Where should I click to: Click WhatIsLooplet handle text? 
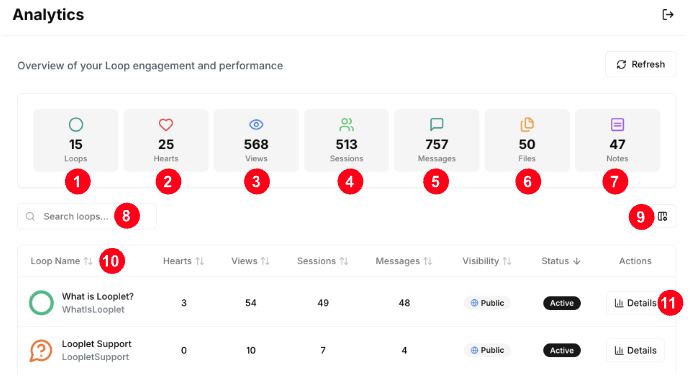(93, 309)
